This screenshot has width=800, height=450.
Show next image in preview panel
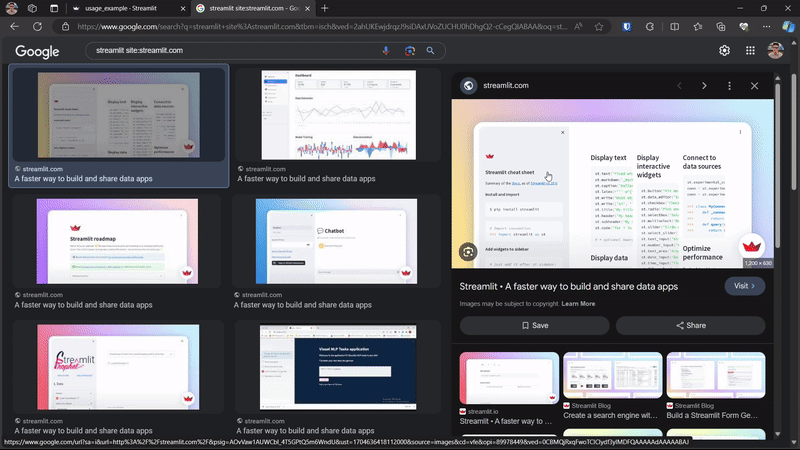pos(704,86)
